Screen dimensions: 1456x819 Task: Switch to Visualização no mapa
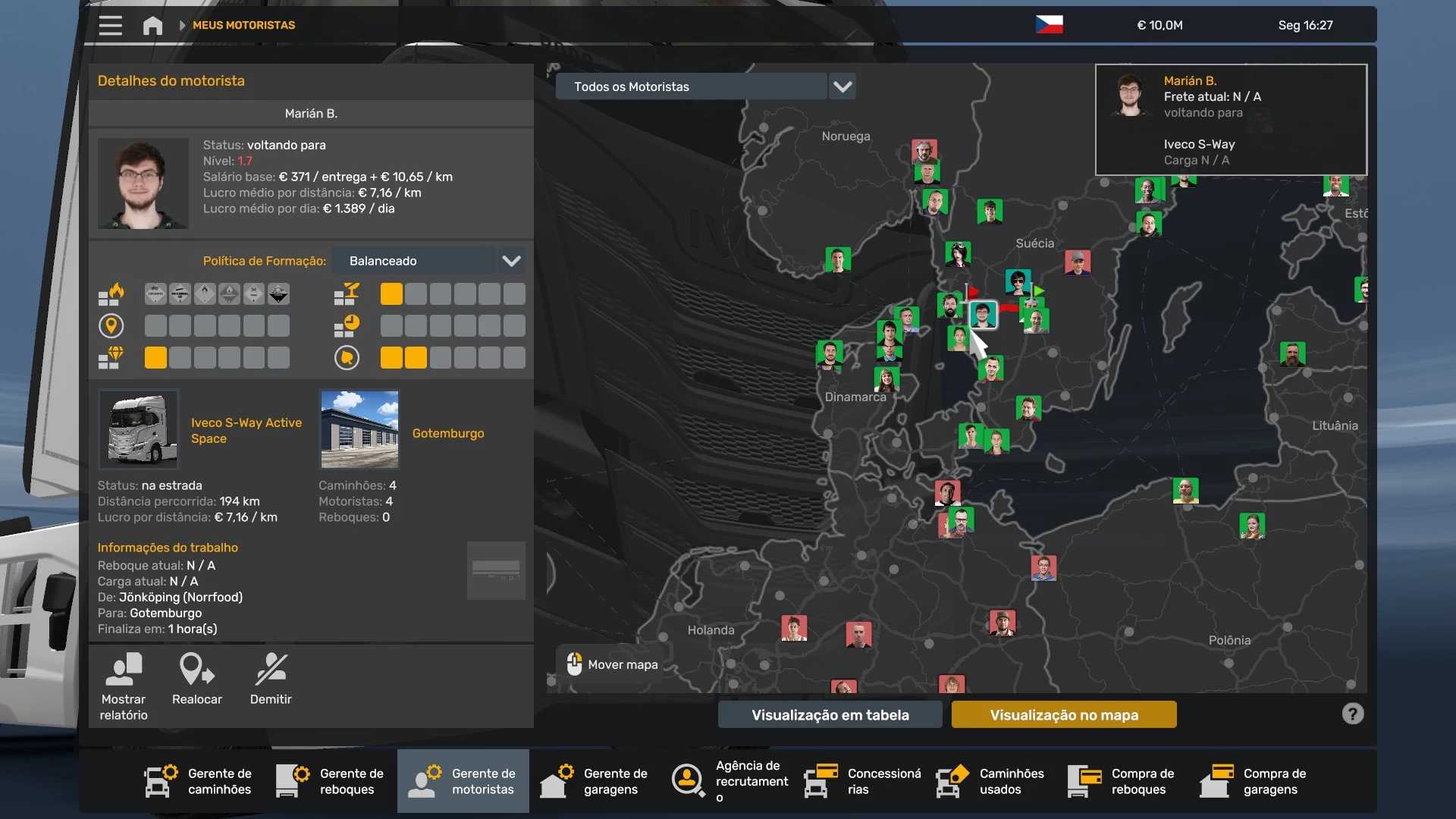[x=1063, y=714]
